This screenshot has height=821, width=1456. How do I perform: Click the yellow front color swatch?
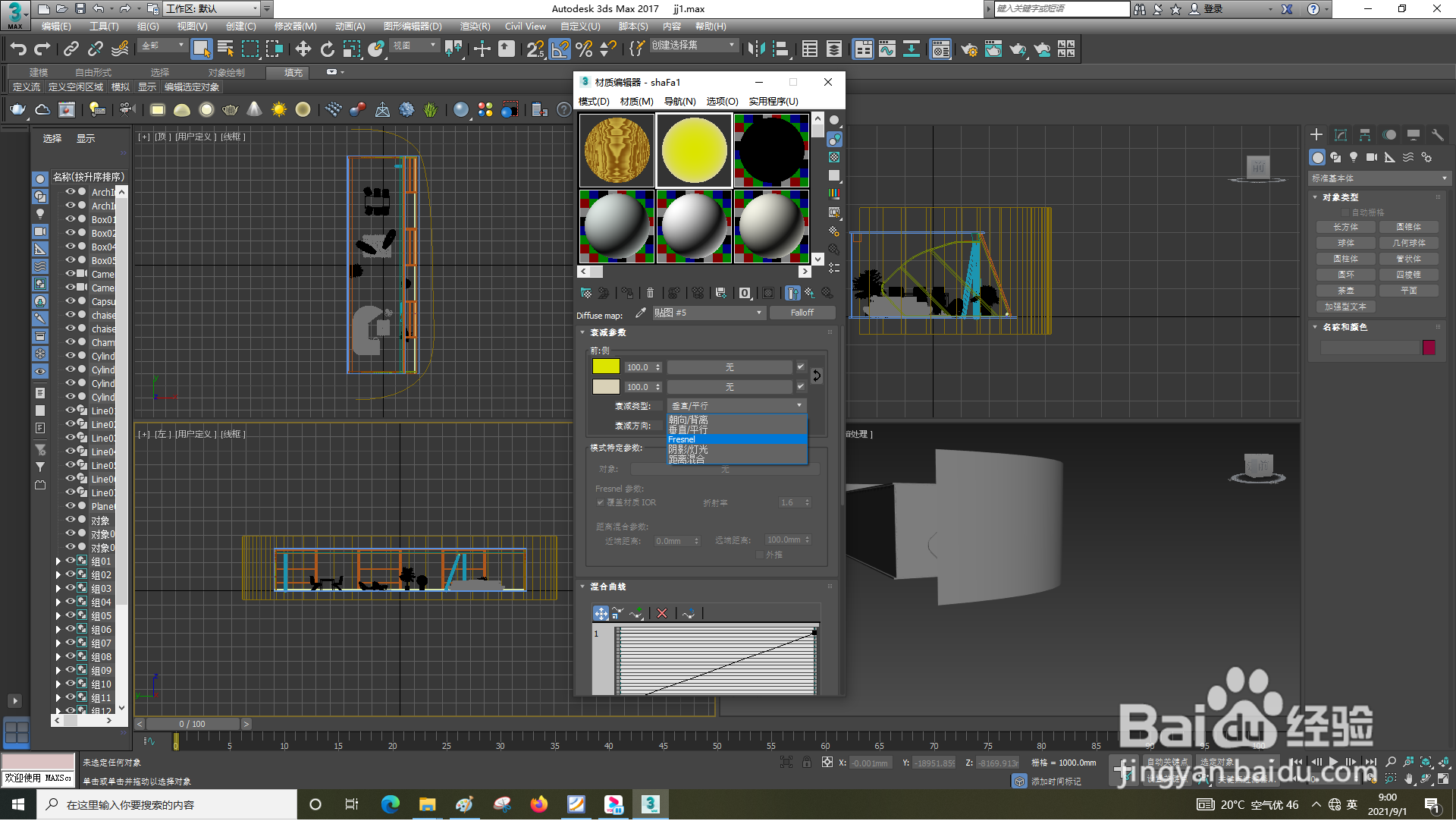605,367
